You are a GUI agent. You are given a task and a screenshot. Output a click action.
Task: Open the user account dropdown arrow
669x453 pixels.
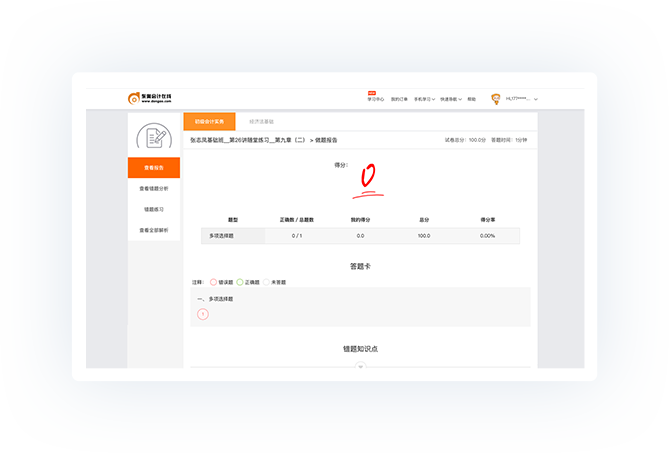[x=536, y=99]
